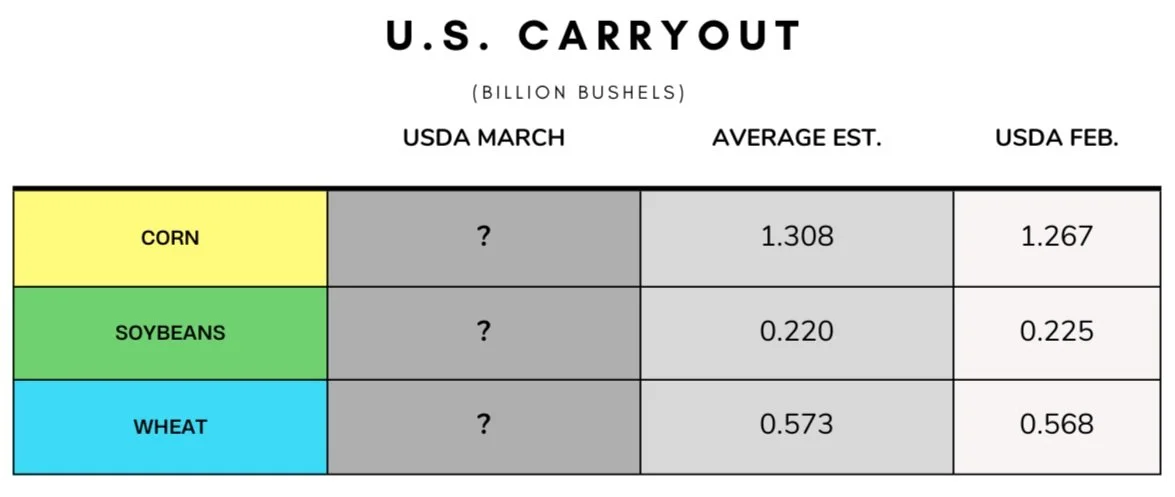1175x497 pixels.
Task: Select the yellow CORN row label
Action: tap(170, 238)
